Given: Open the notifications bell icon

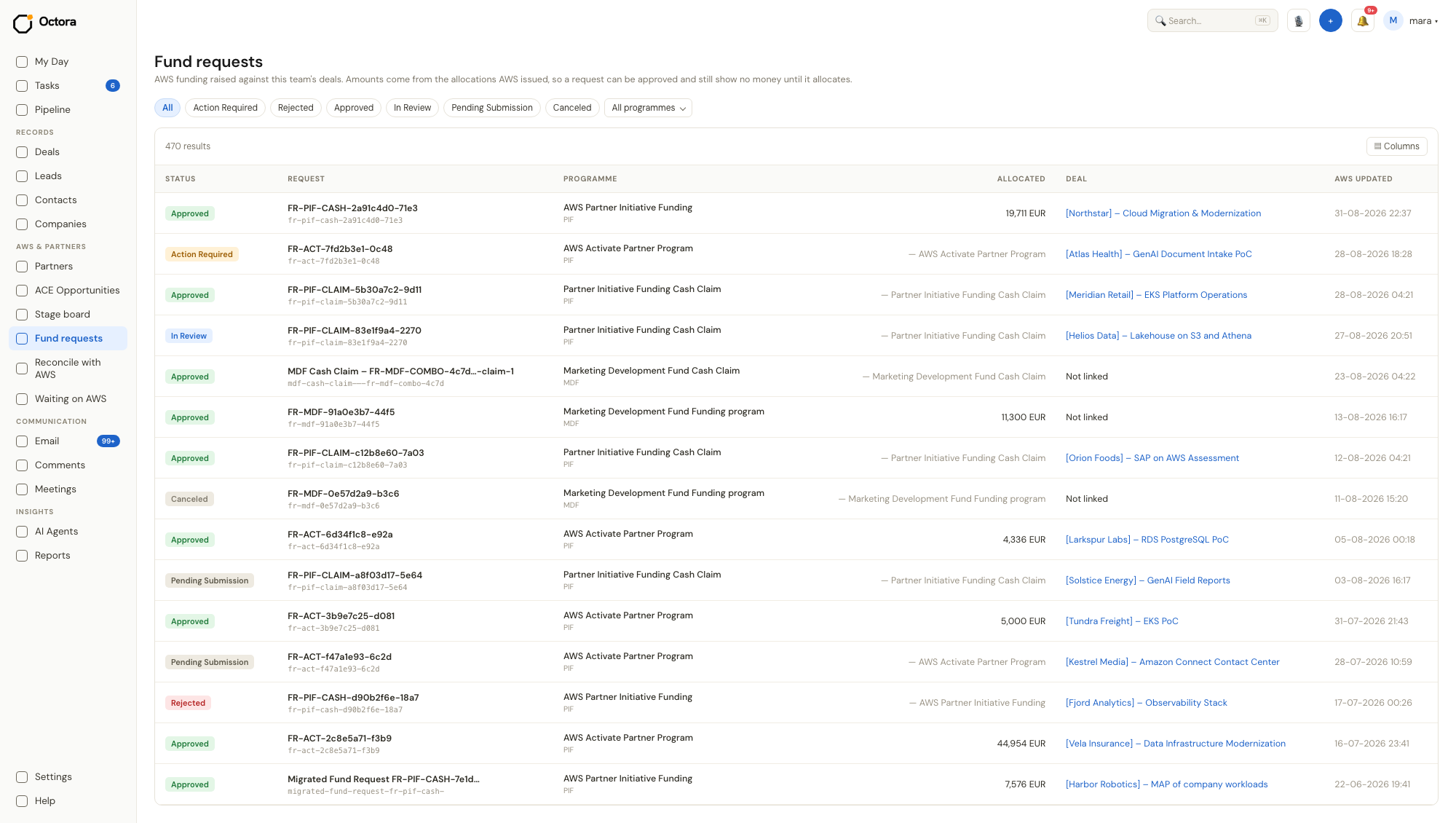Looking at the screenshot, I should [x=1363, y=21].
